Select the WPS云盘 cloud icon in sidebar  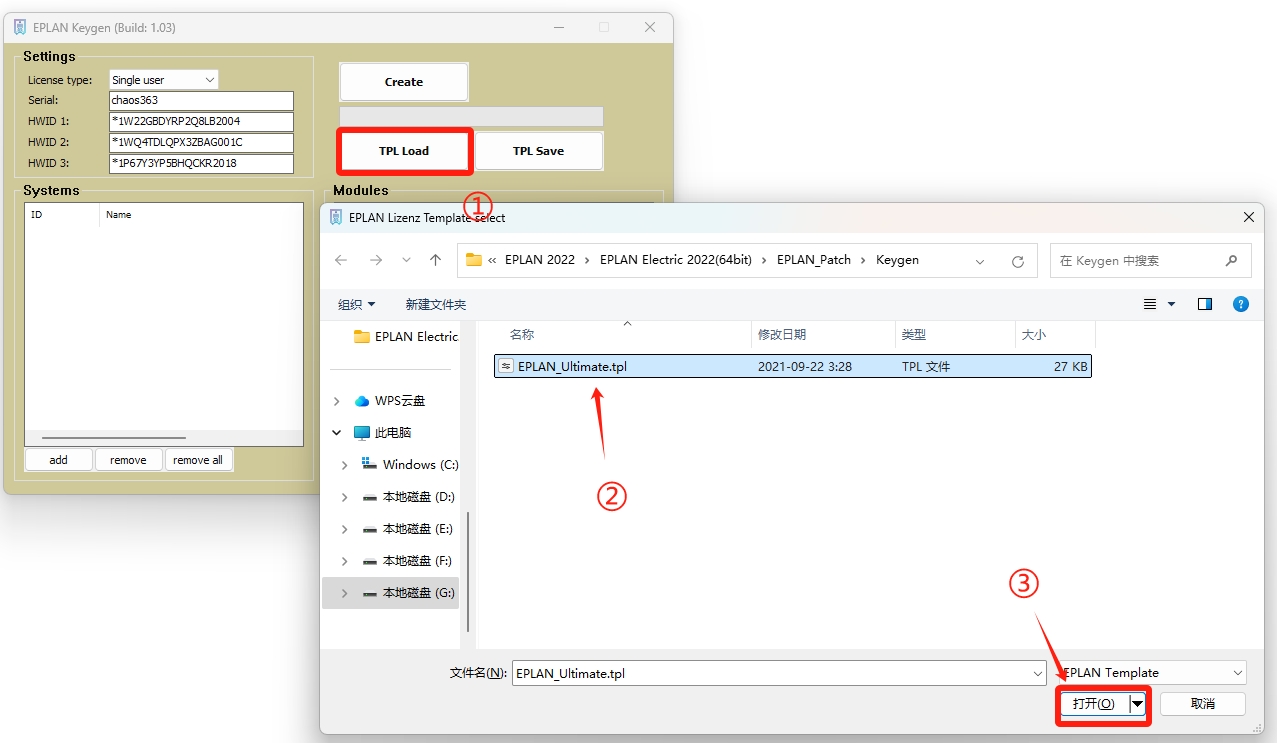click(x=362, y=401)
